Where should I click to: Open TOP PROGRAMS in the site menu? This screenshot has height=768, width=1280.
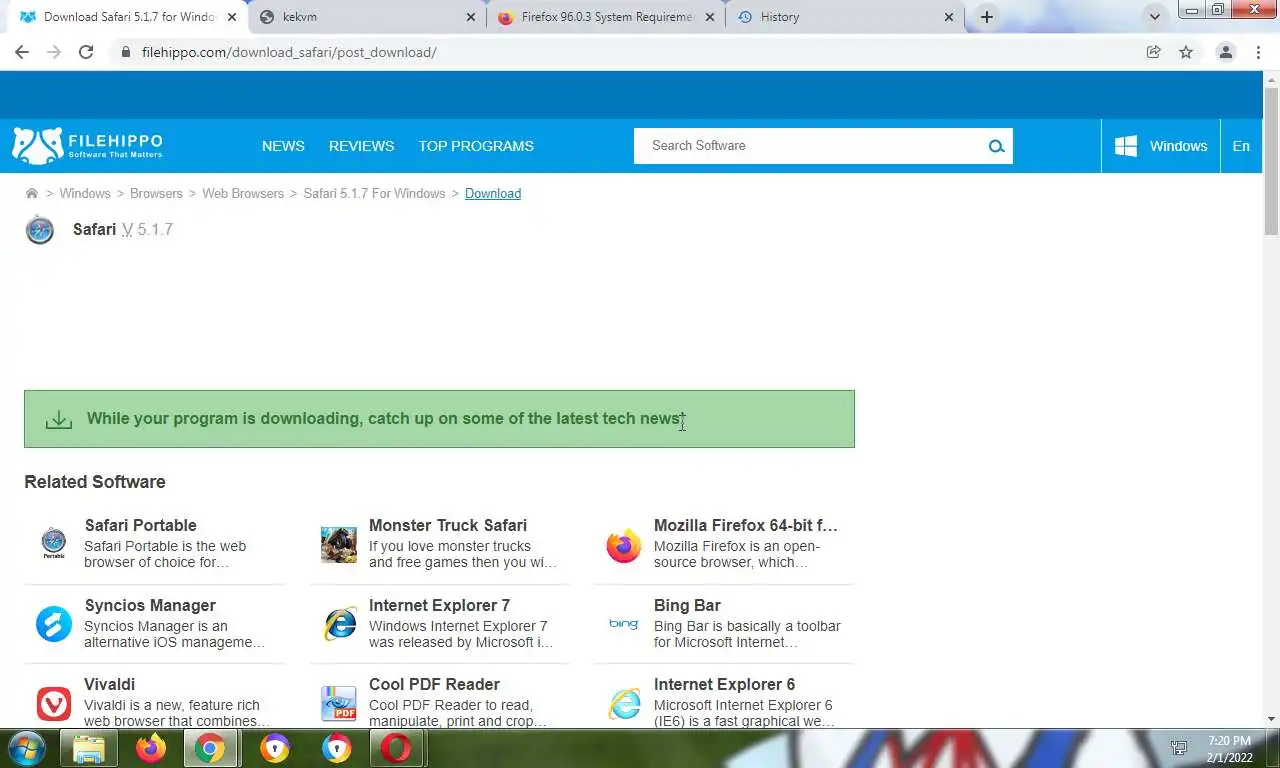(476, 146)
